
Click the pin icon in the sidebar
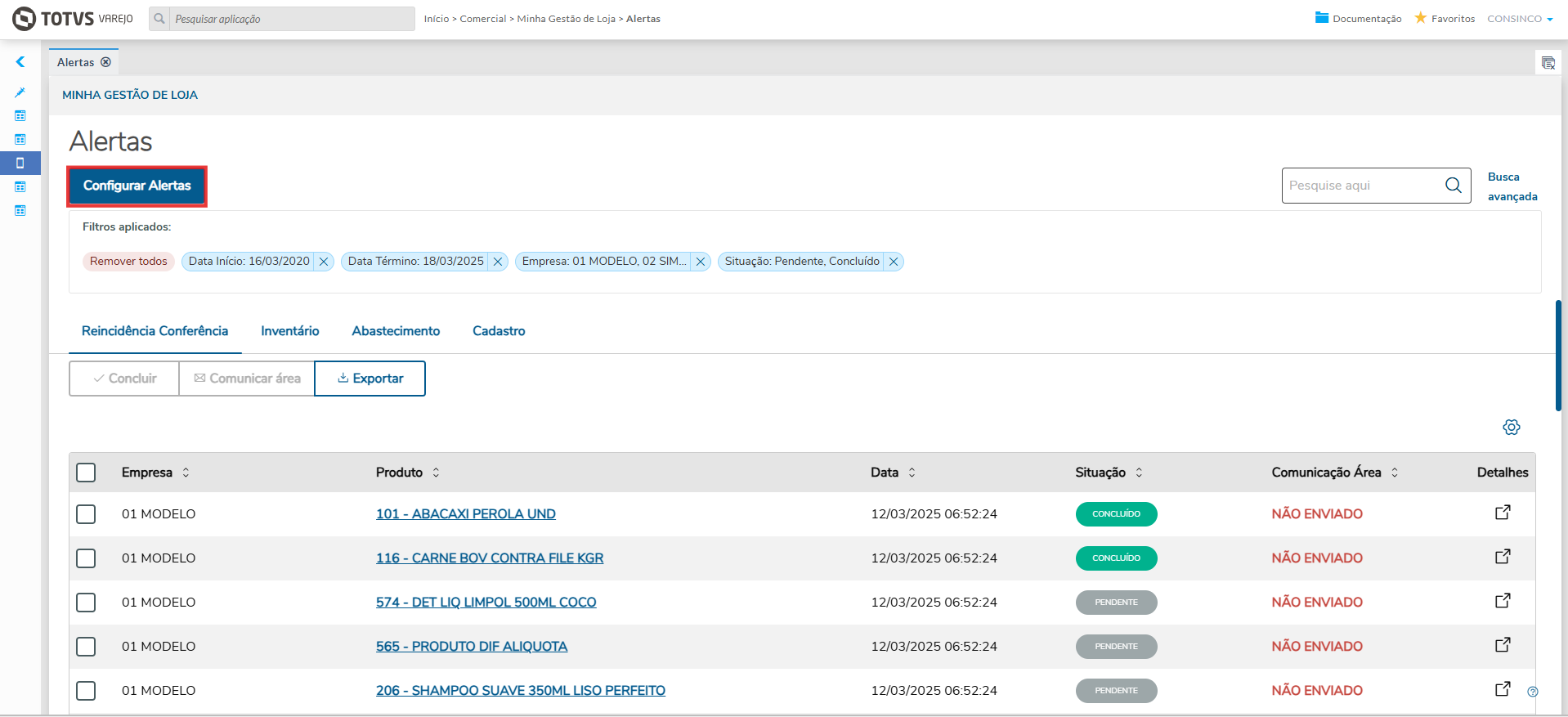[x=20, y=92]
